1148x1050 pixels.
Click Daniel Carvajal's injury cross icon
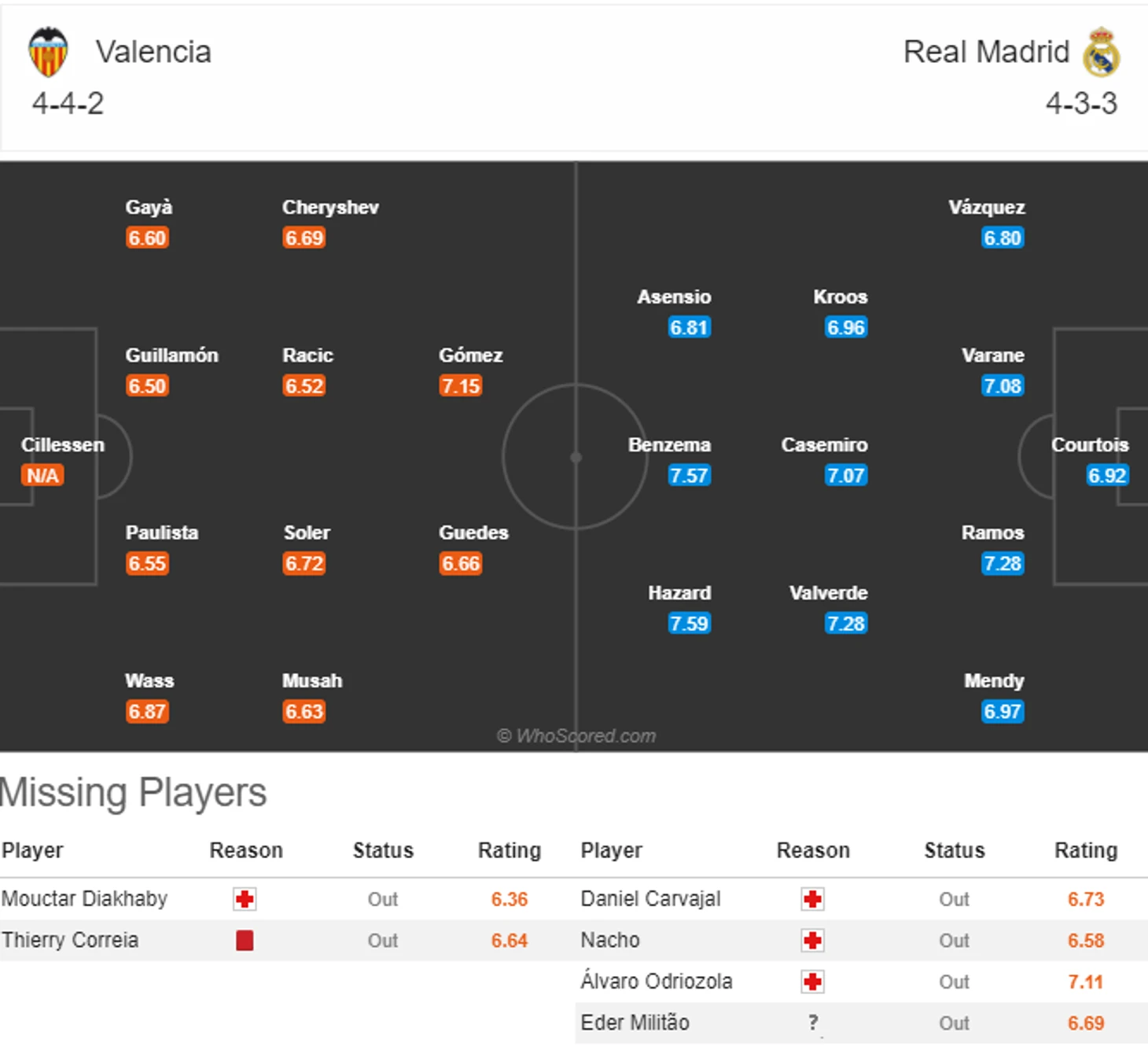pos(813,899)
